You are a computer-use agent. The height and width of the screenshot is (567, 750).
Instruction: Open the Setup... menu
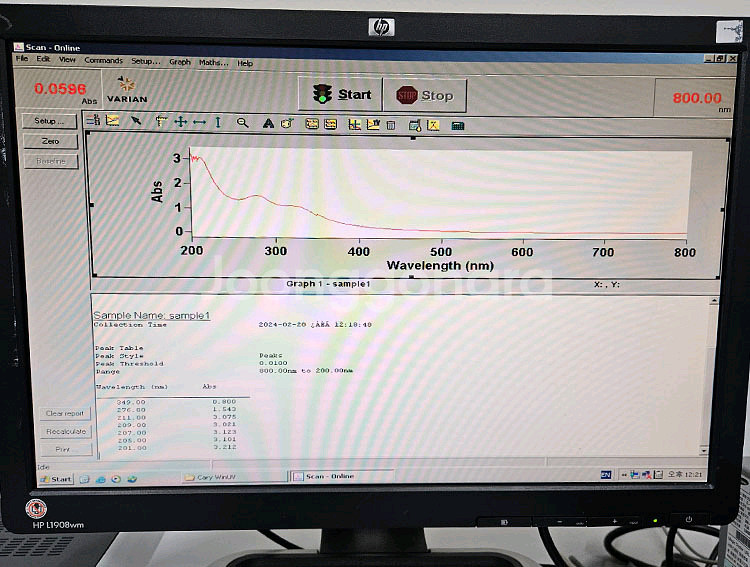pyautogui.click(x=146, y=61)
